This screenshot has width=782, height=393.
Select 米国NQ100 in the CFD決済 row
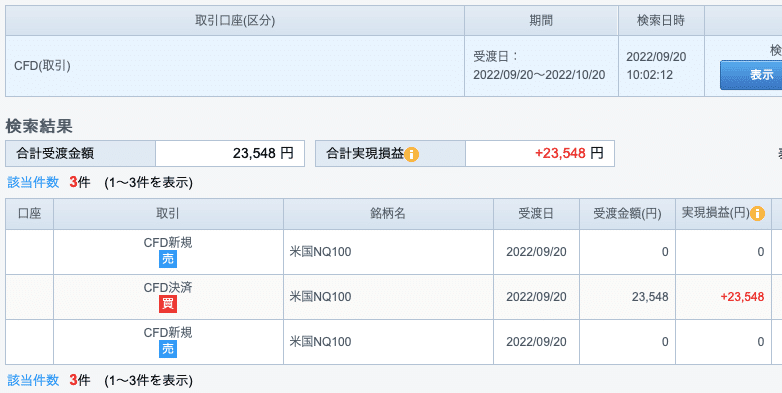[x=321, y=297]
